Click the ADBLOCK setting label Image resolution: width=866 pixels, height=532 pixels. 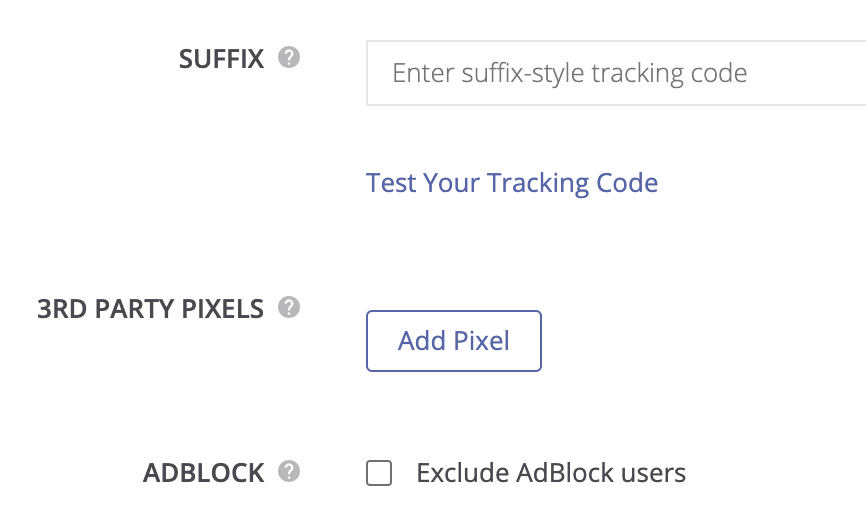(x=204, y=473)
